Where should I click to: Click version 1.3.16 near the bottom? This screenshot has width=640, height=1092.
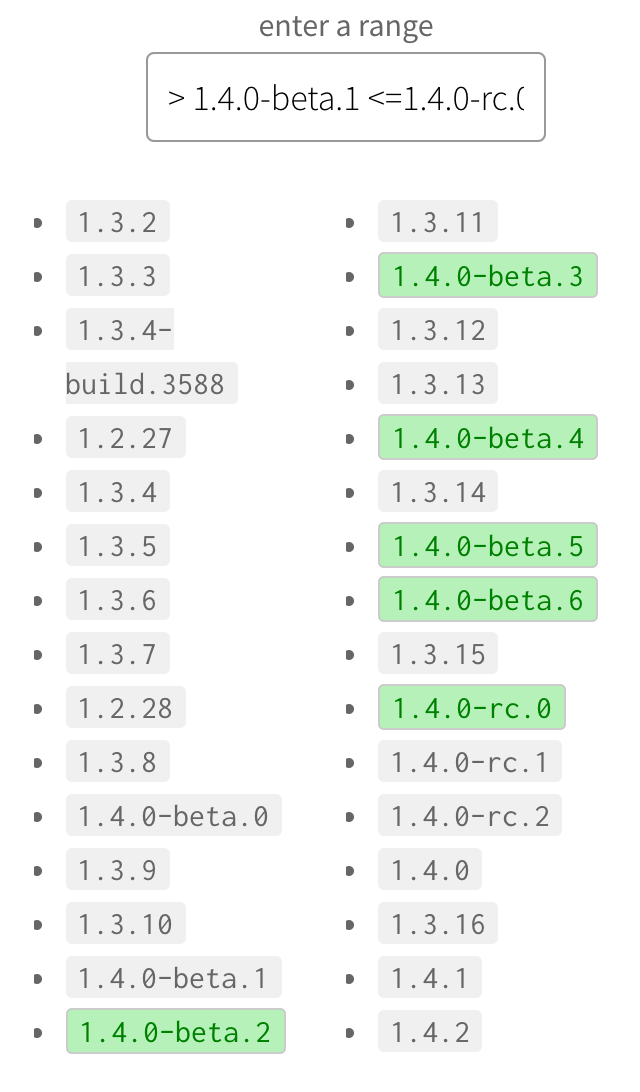click(x=437, y=923)
